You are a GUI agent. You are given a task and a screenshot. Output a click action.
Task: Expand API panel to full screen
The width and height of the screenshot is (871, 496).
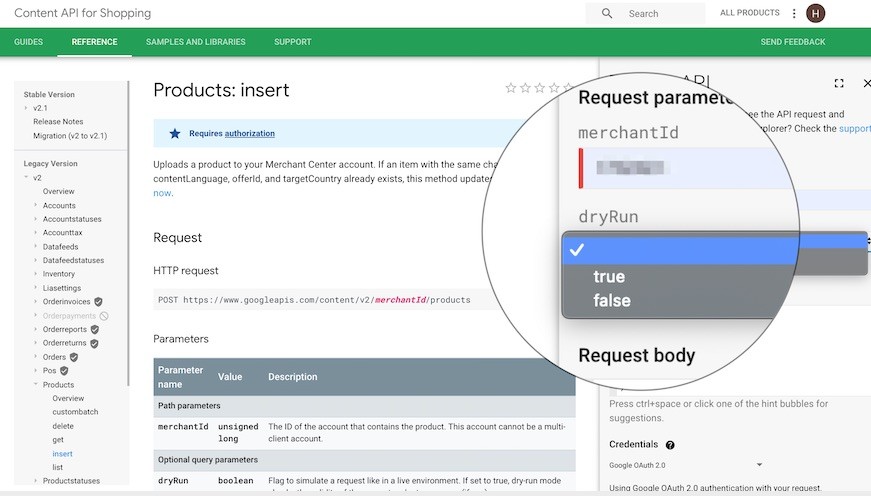(x=839, y=83)
